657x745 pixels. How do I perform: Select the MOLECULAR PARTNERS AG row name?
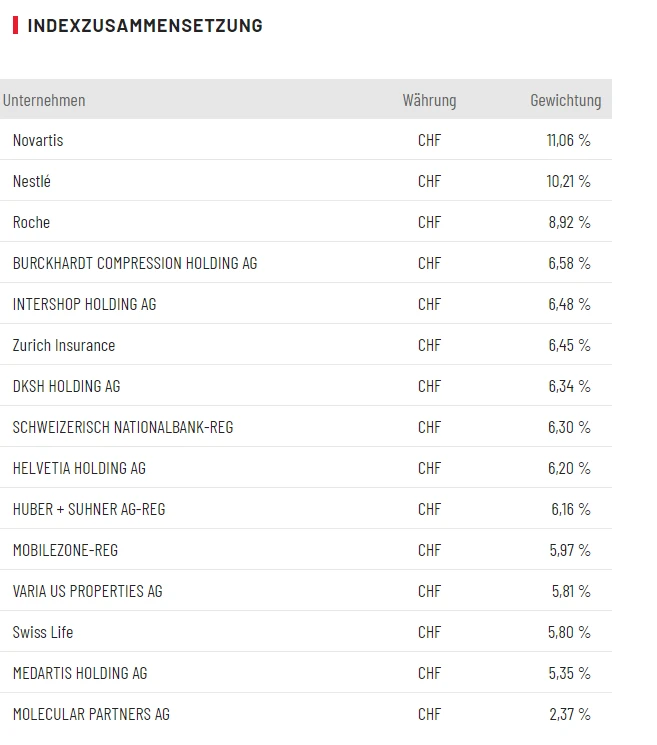[x=91, y=714]
